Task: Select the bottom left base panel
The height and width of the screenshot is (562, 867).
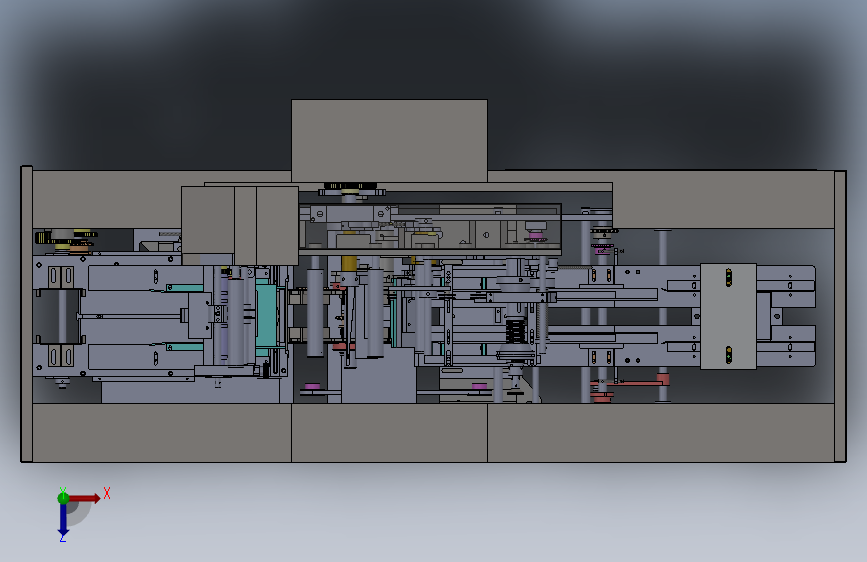Action: [162, 433]
